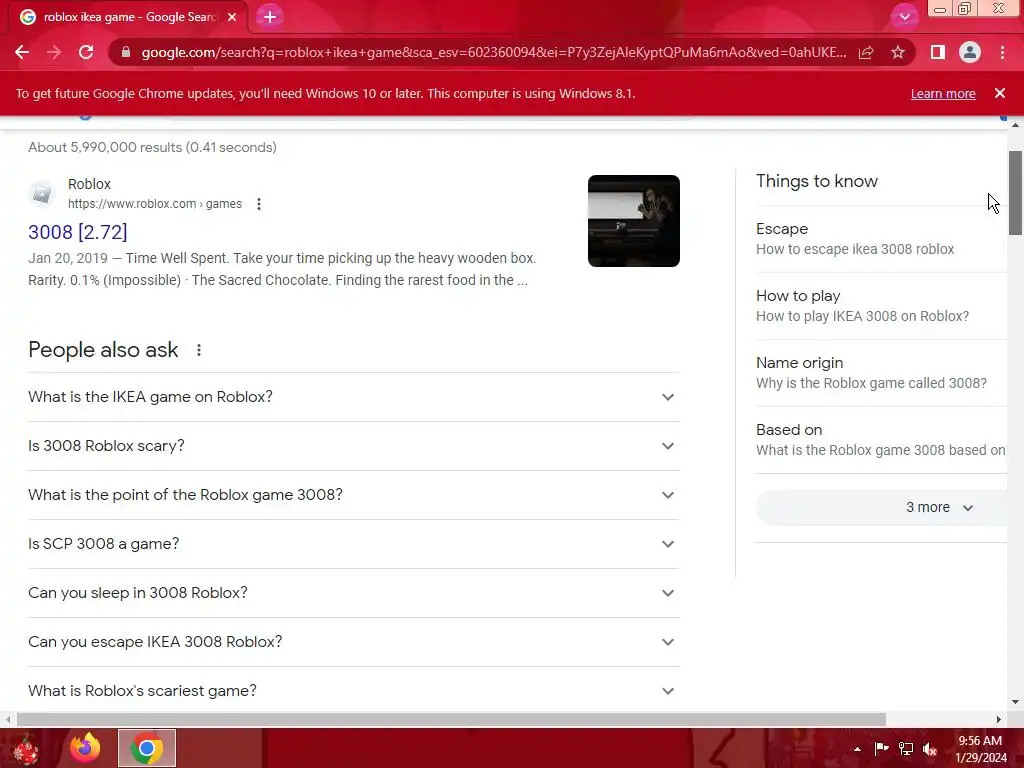Reload the current page

point(86,52)
